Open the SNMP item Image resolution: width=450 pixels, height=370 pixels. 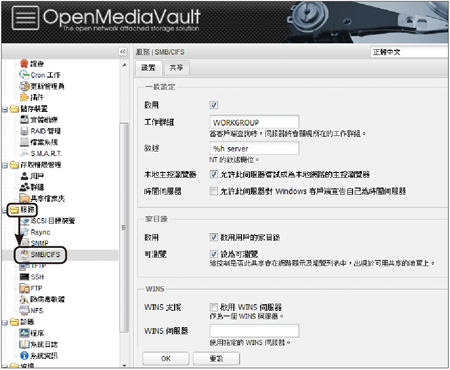pos(34,243)
